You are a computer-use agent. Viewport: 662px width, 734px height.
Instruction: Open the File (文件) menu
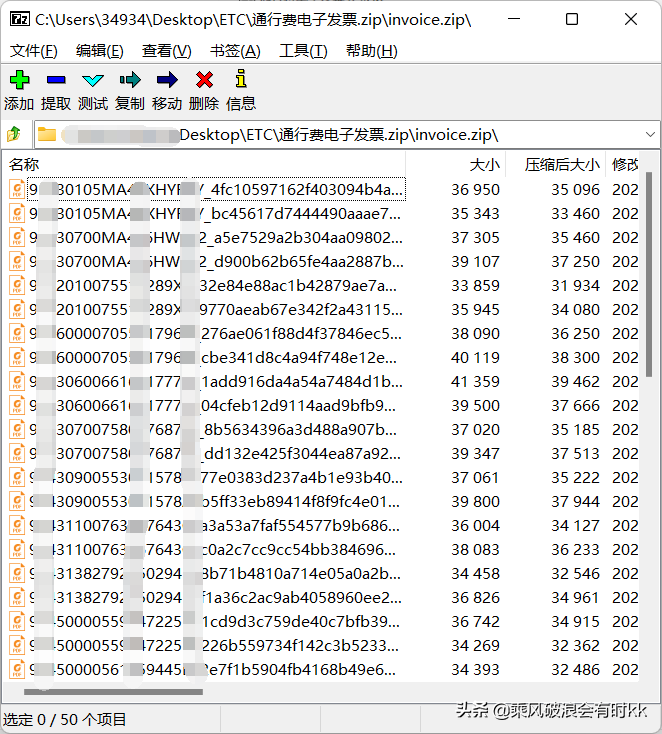click(33, 51)
